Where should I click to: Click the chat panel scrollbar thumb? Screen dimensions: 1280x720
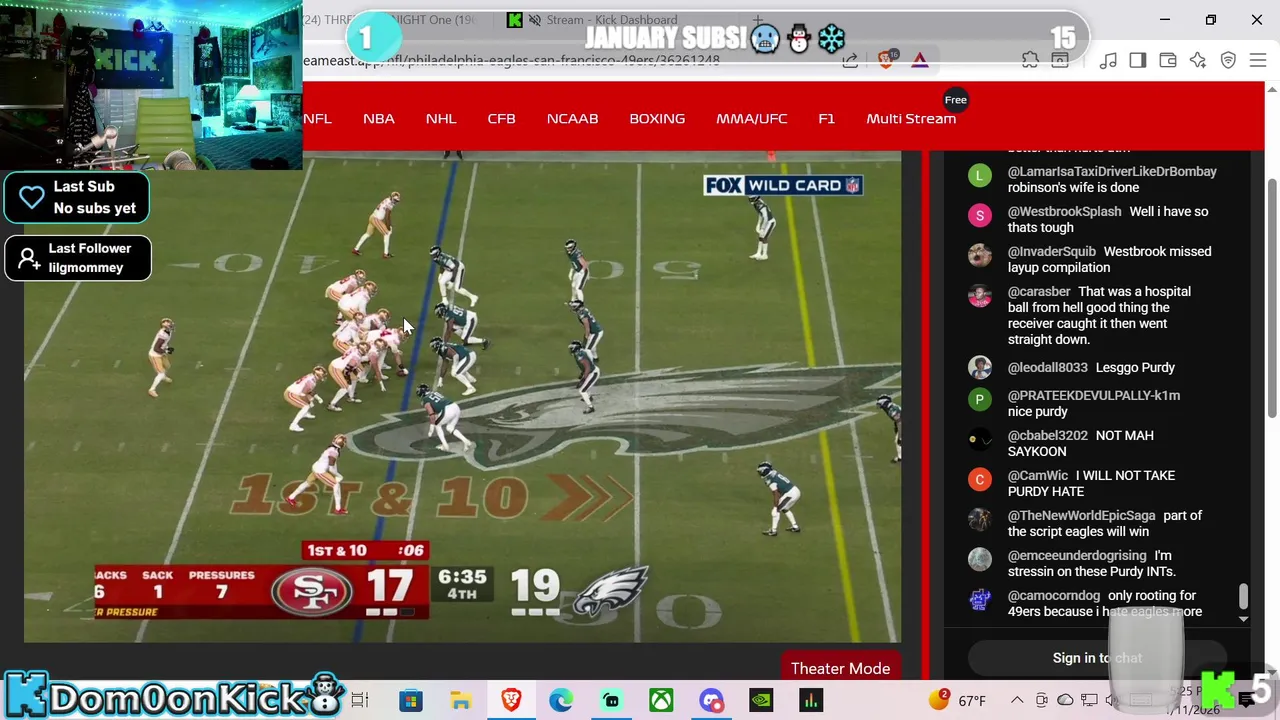coord(1243,597)
